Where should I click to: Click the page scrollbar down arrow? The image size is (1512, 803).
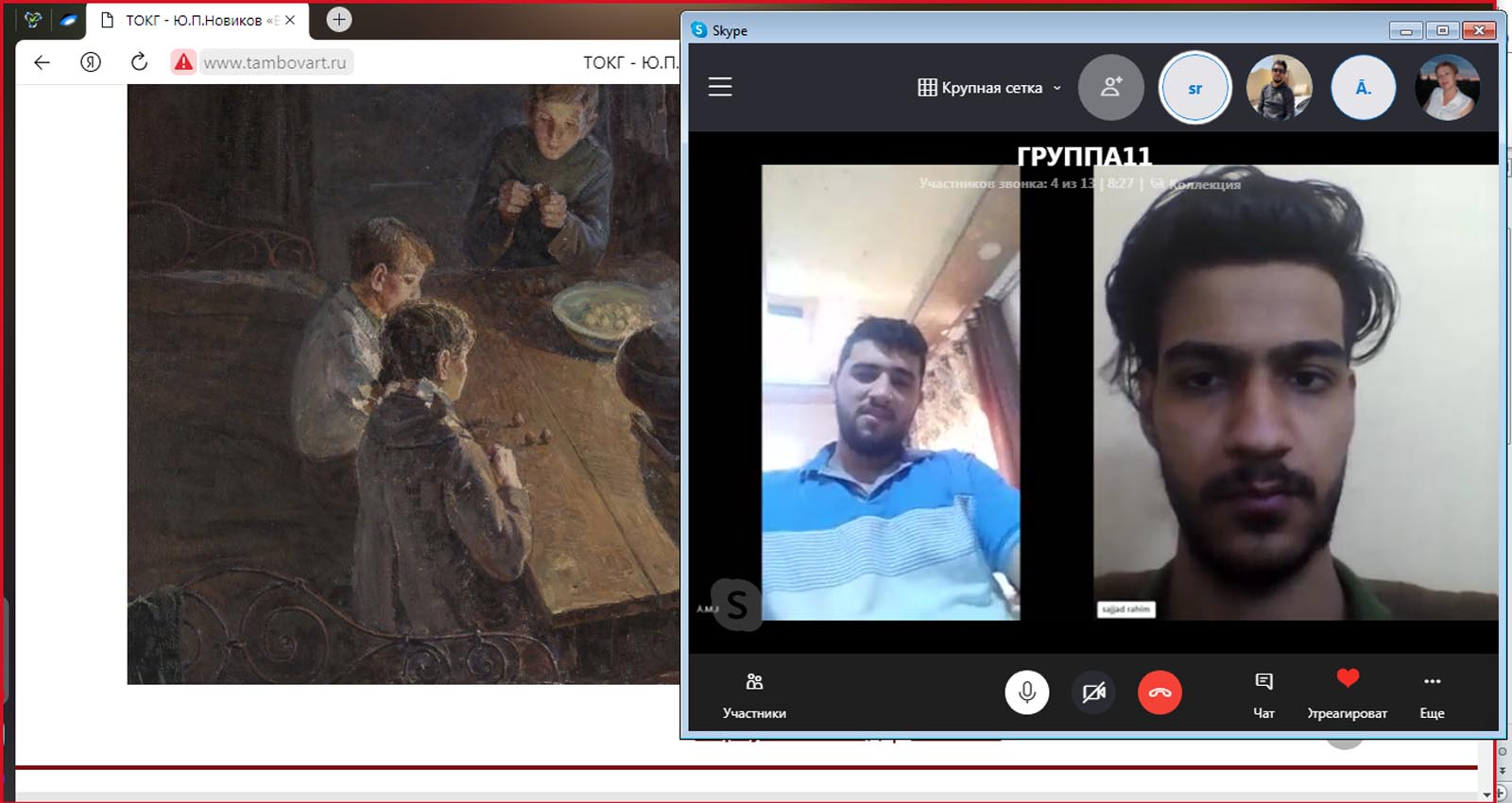(1487, 794)
